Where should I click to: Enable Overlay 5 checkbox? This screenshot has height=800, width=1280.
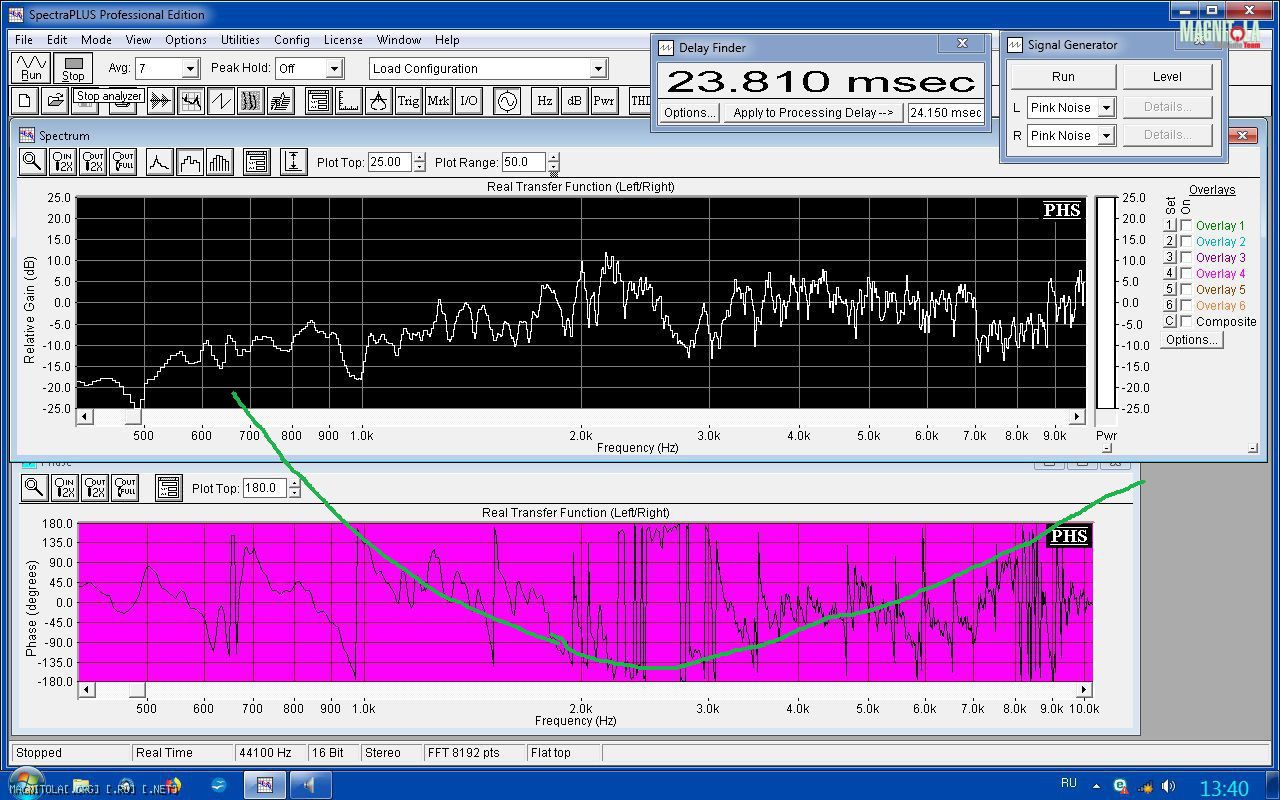point(1186,290)
